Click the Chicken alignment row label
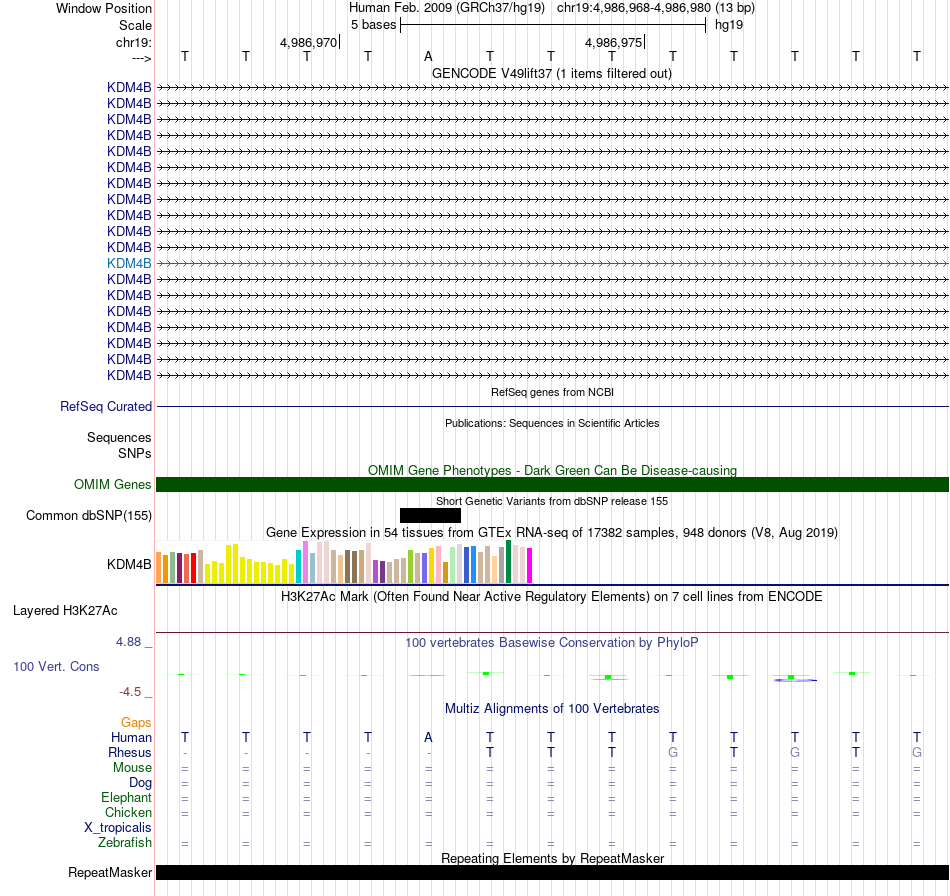The height and width of the screenshot is (896, 950). (x=128, y=812)
